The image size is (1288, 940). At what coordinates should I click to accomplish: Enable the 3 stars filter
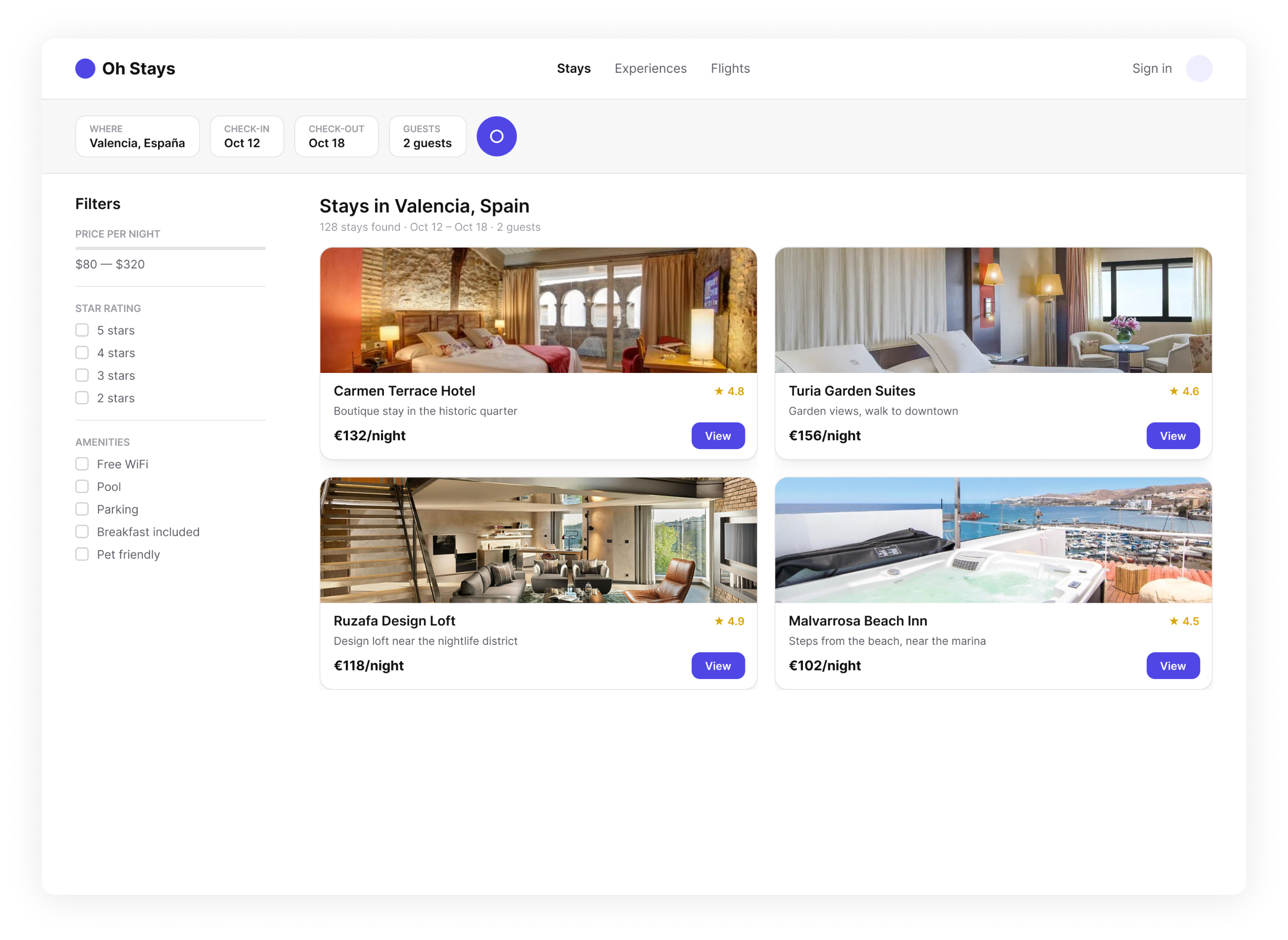[82, 375]
